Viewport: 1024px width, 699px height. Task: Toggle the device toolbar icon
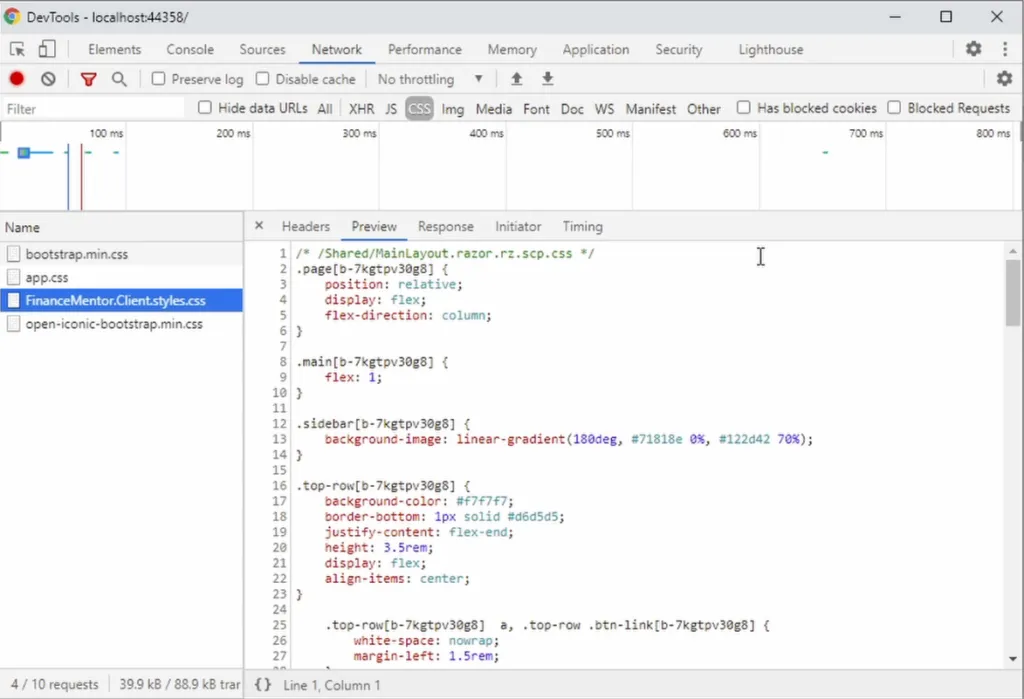(46, 49)
